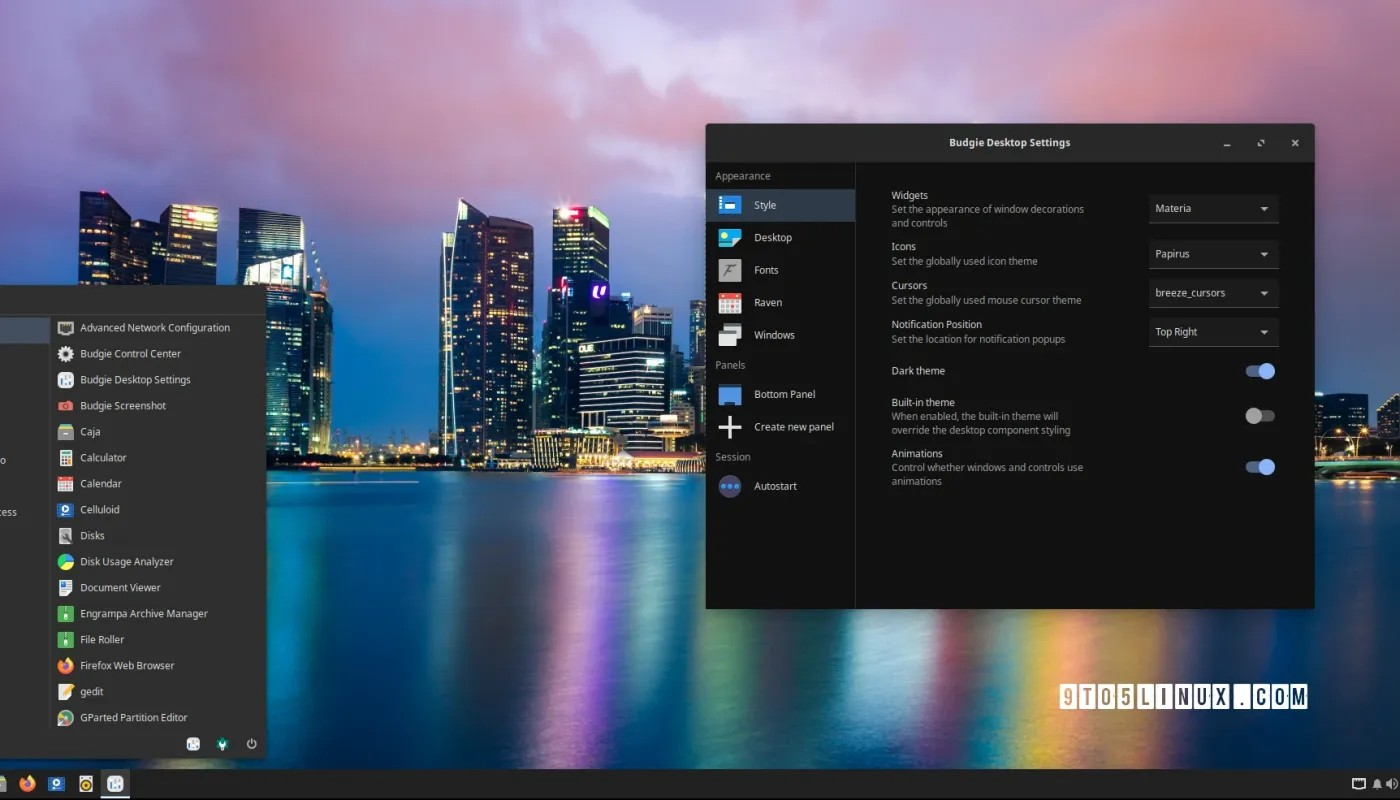Select the Style icon in Appearance sidebar
1400x800 pixels.
728,204
